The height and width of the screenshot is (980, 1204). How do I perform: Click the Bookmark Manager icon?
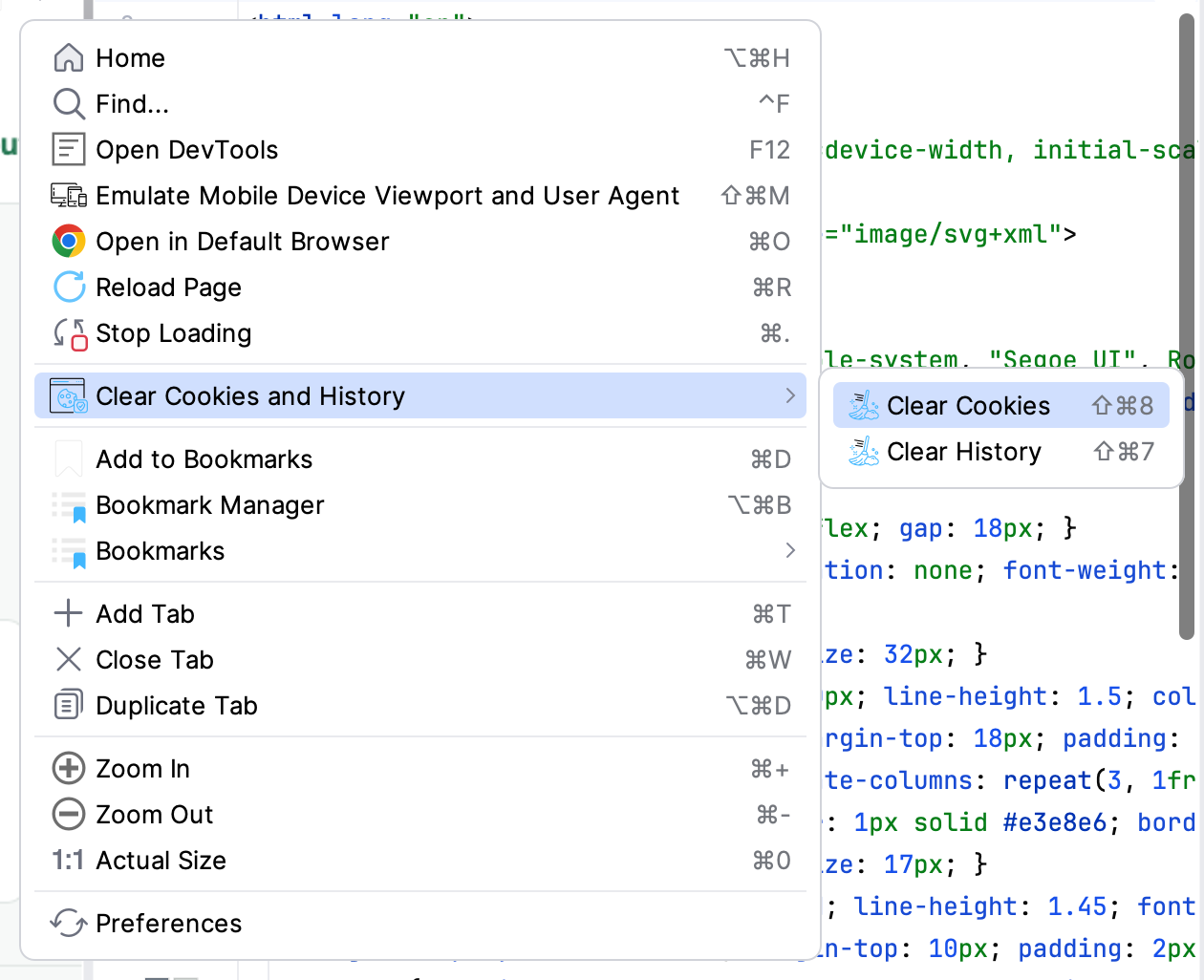(x=69, y=506)
